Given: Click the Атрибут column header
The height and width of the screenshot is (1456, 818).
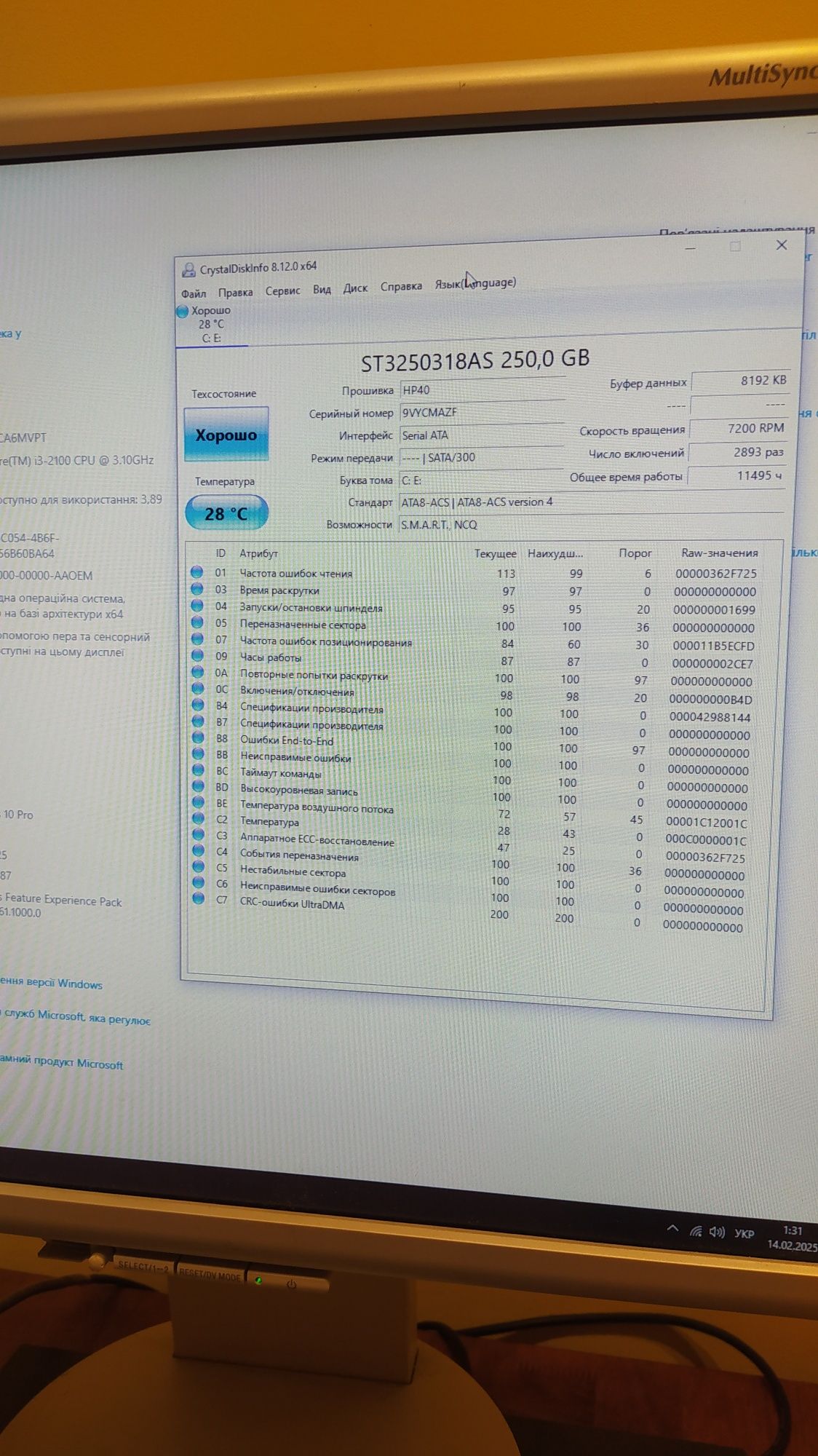Looking at the screenshot, I should click(x=258, y=553).
